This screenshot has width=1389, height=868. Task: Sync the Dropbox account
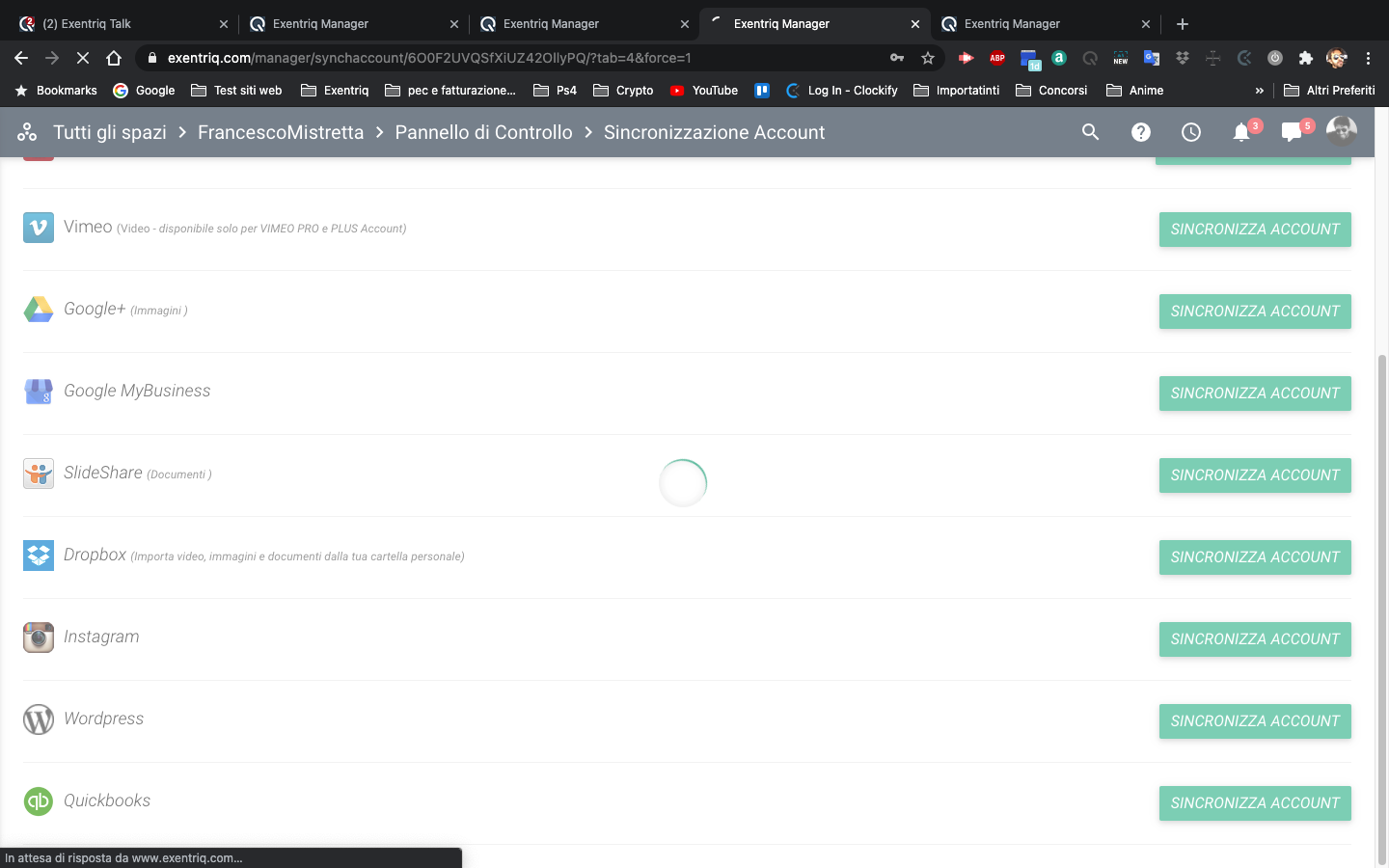tap(1254, 557)
